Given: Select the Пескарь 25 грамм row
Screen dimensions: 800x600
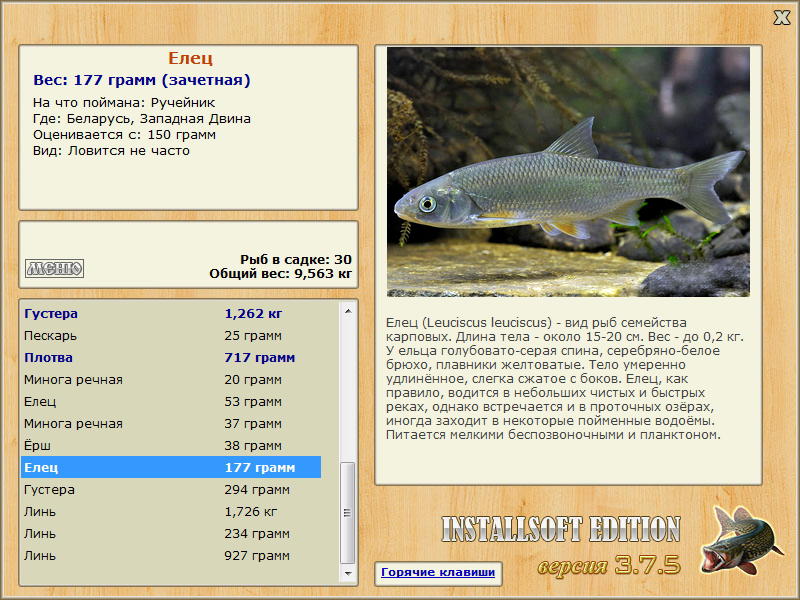Looking at the screenshot, I should 171,335.
